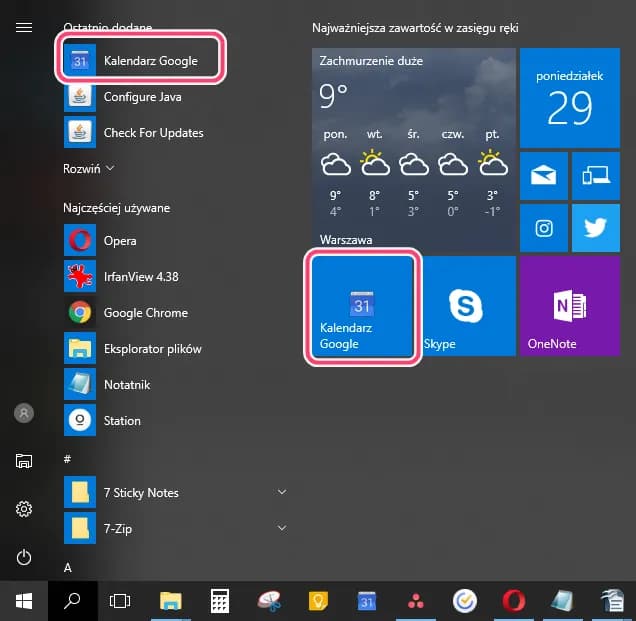Open the Mail envelope tile
Viewport: 636px width, 621px height.
click(544, 176)
